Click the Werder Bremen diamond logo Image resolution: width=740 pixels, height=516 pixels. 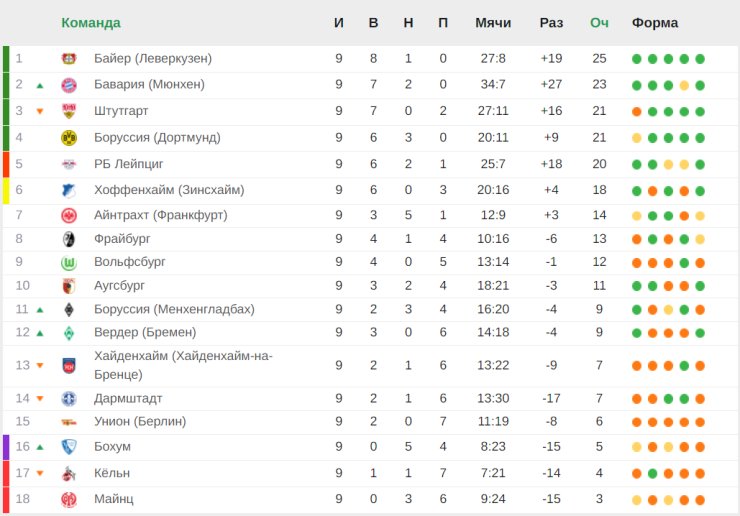(x=69, y=333)
